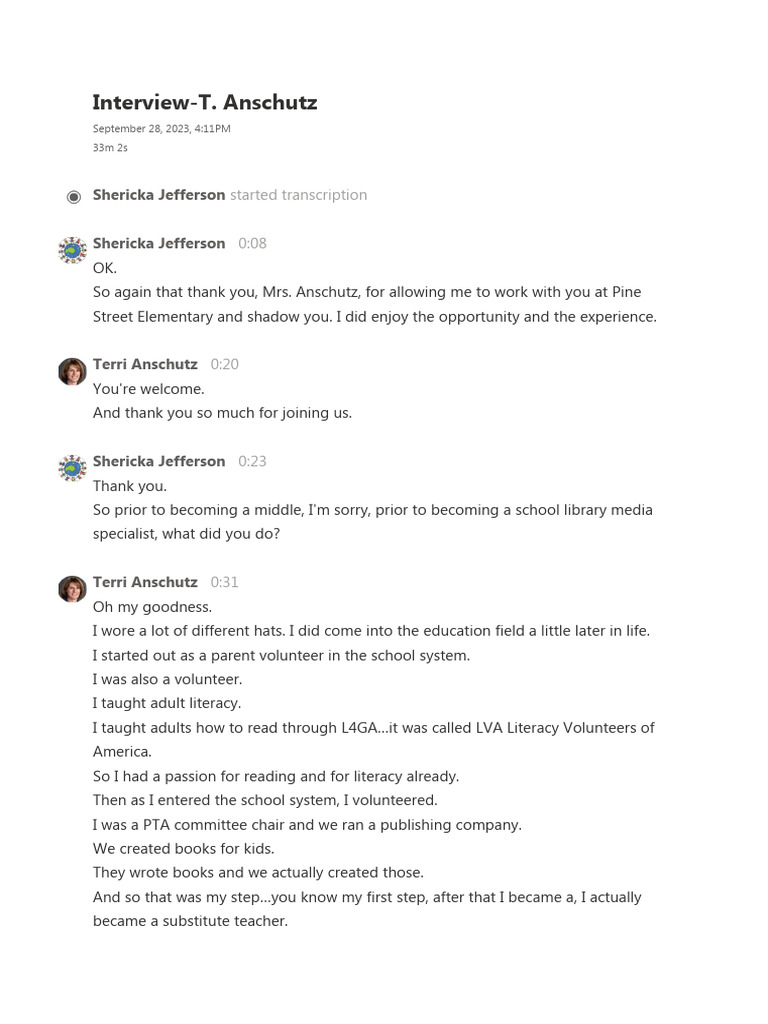The height and width of the screenshot is (1024, 768).
Task: Click Terri Anschutz's avatar at 0:31
Action: tap(73, 589)
